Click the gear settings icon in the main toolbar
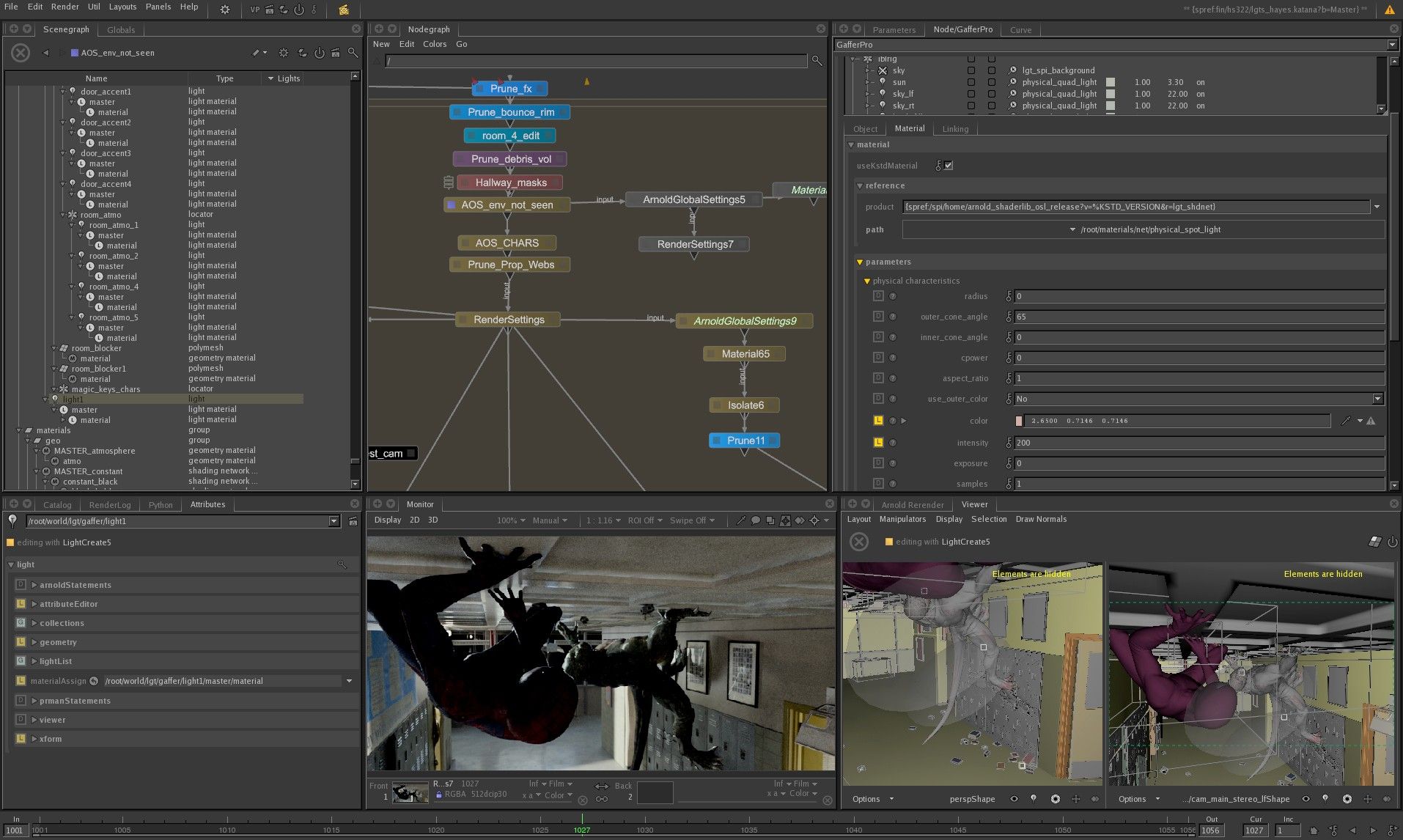The height and width of the screenshot is (840, 1403). pos(224,10)
